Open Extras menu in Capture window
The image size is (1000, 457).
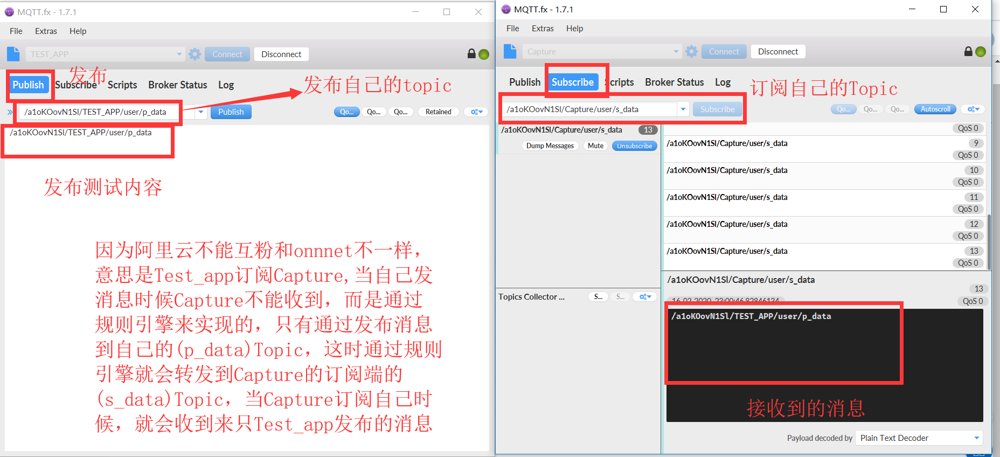click(x=543, y=28)
